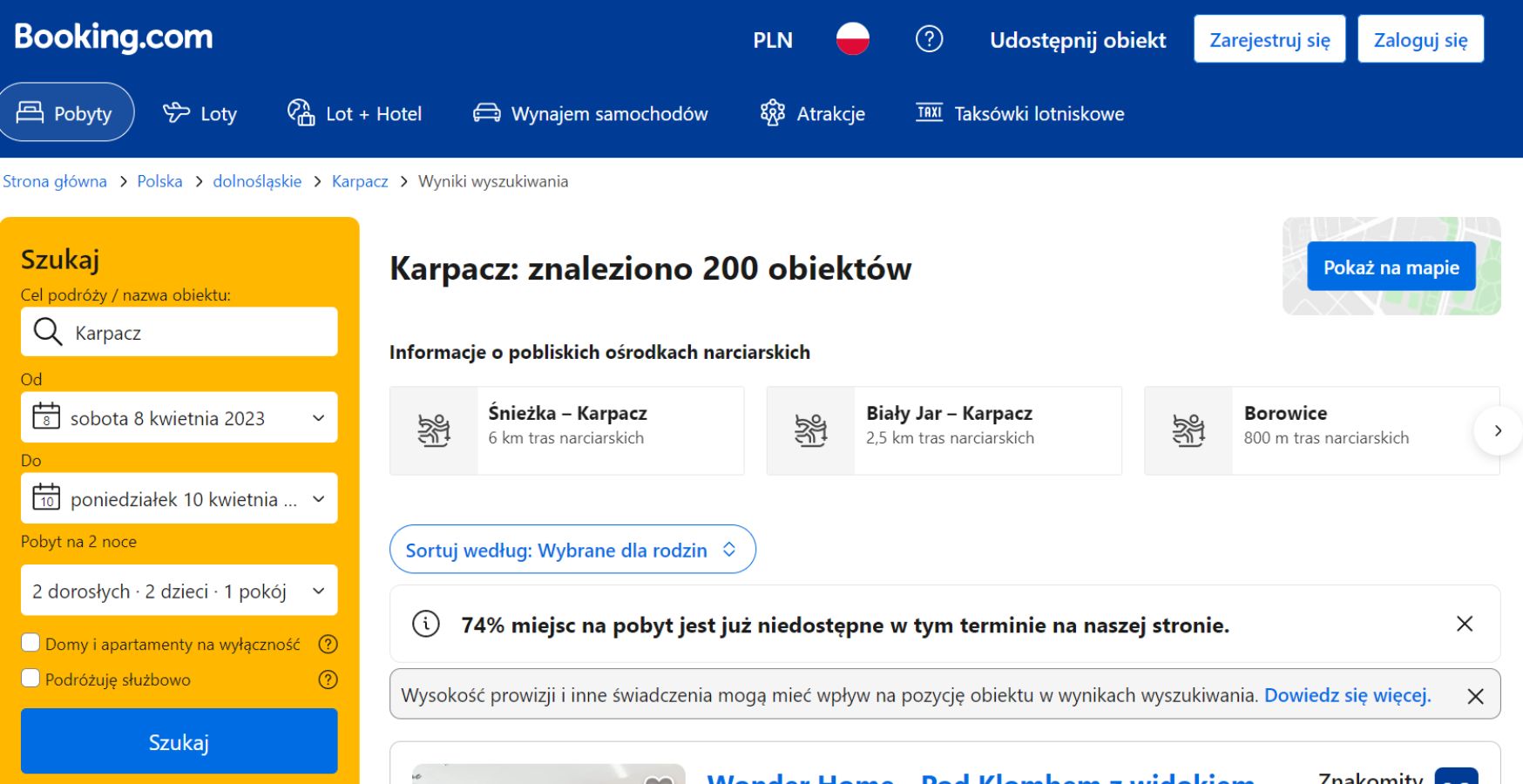
Task: Open Sortuj według: Wybrane dla rodzin dropdown
Action: 572,550
